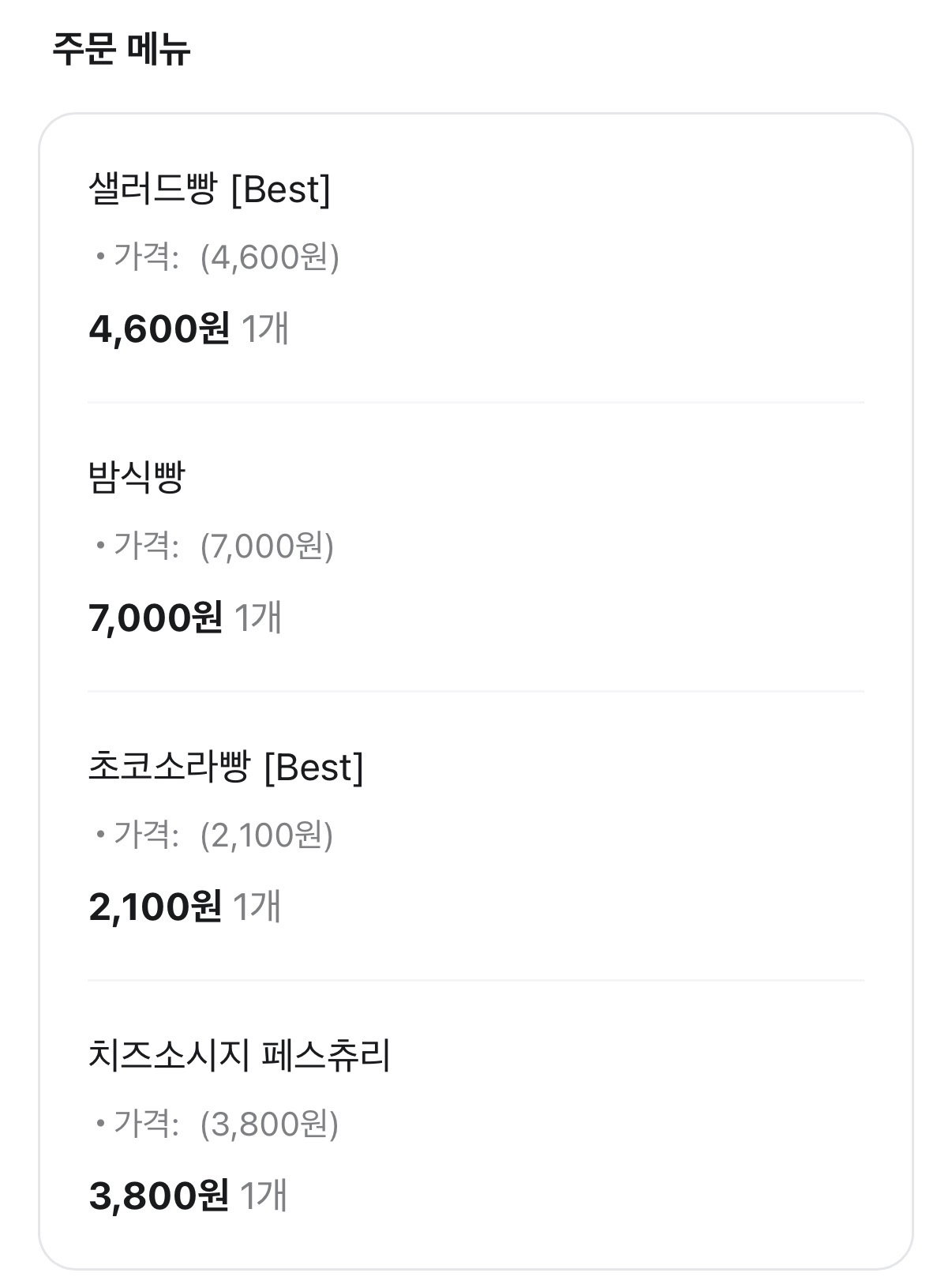Click the 주문 메뉴 heading

(x=122, y=49)
